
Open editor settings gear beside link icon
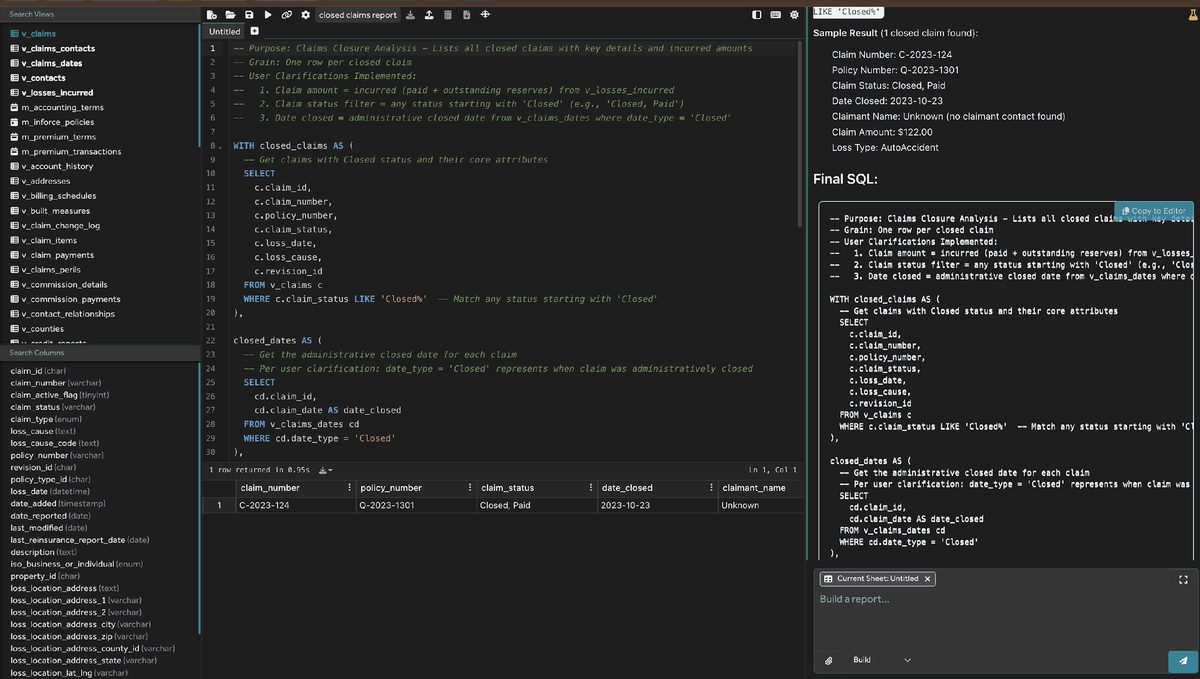pyautogui.click(x=305, y=15)
